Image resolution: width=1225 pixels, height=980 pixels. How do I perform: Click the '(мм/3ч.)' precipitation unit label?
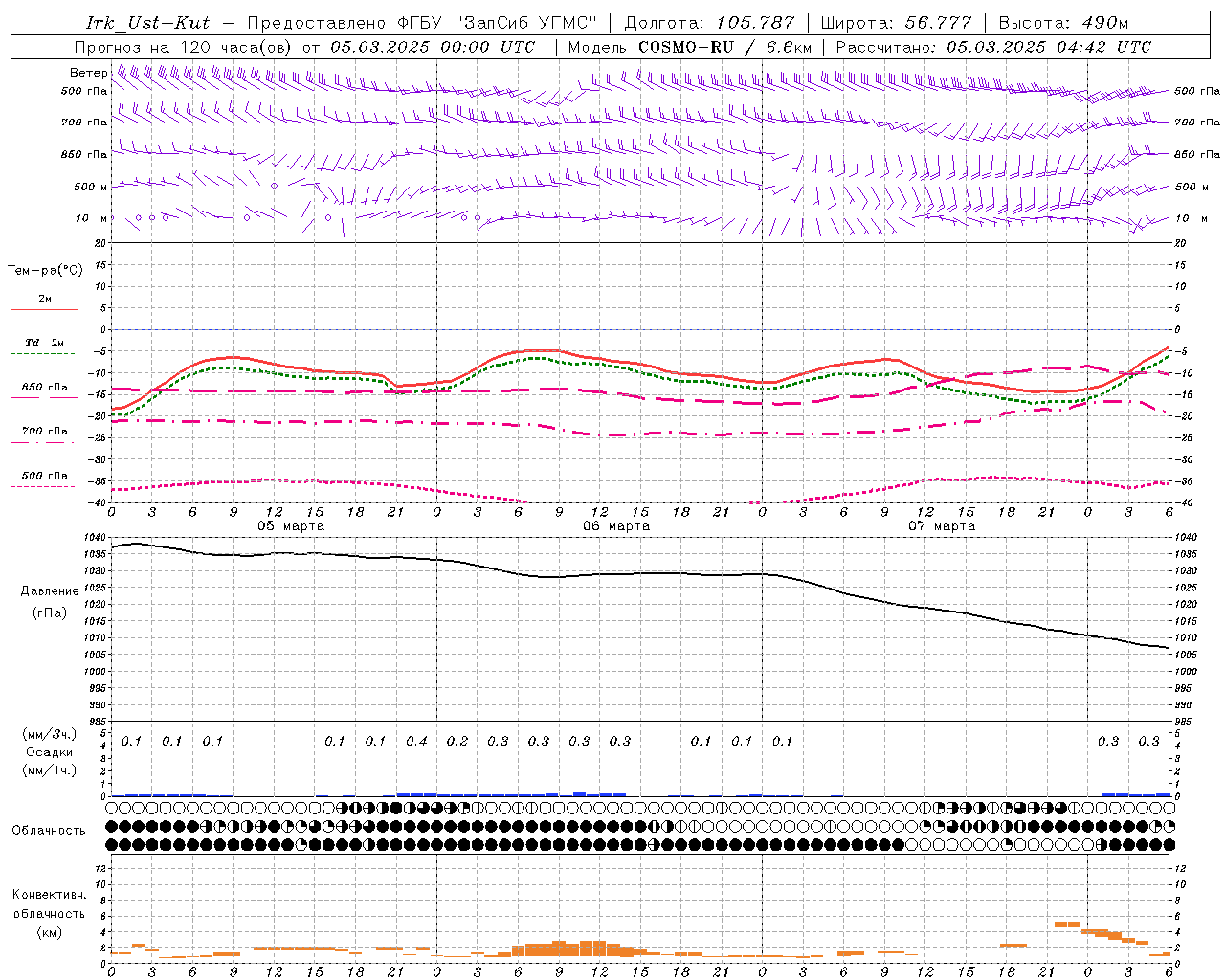click(49, 734)
